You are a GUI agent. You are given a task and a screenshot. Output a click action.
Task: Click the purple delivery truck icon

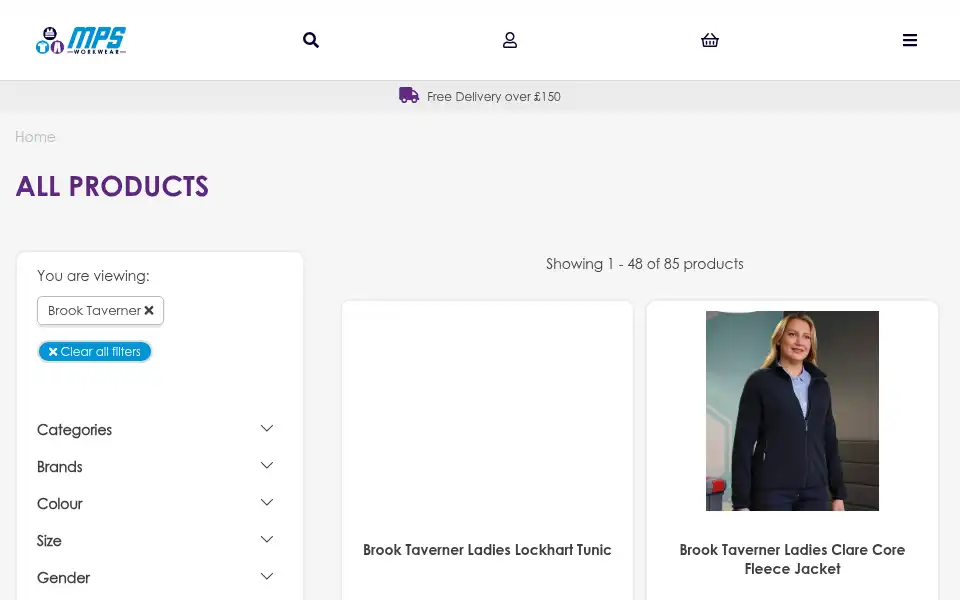pos(409,96)
